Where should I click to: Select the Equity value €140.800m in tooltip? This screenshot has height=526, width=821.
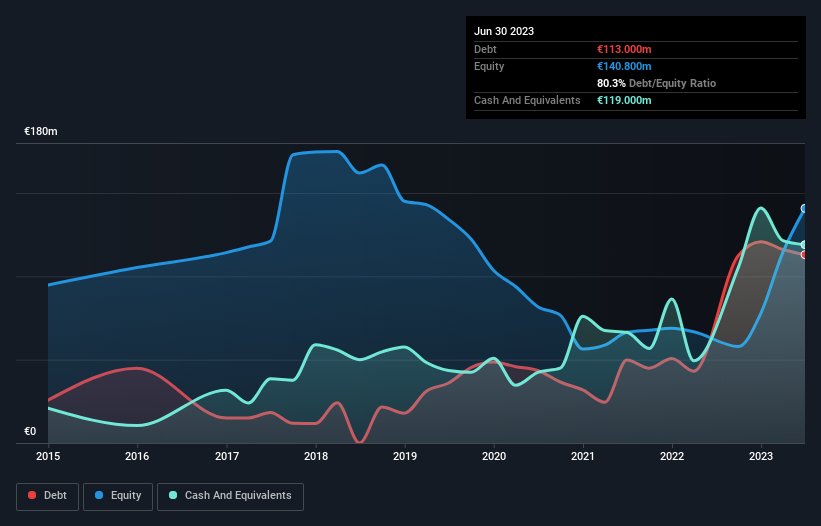click(x=623, y=66)
